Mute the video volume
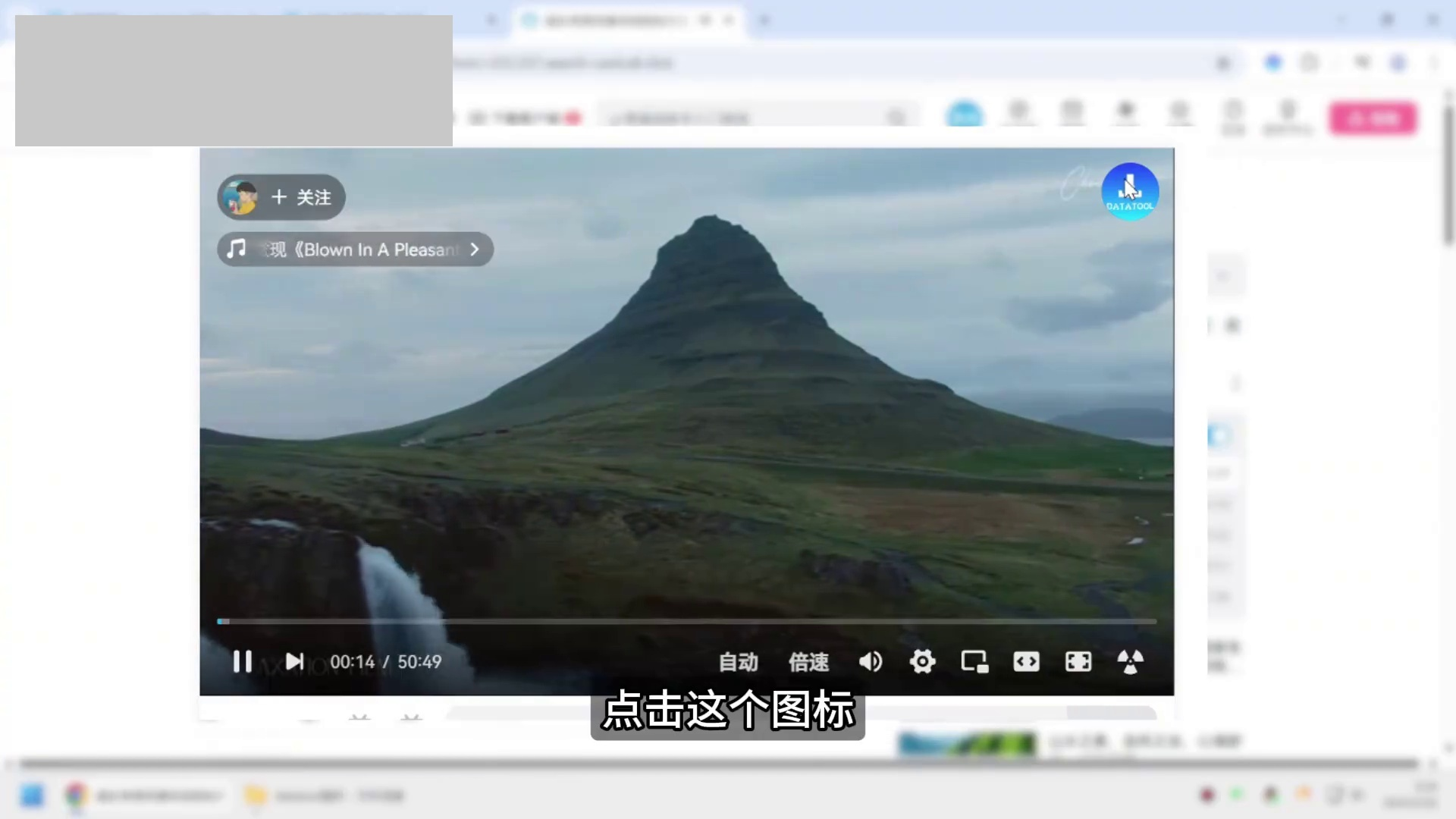This screenshot has width=1456, height=819. pos(870,662)
